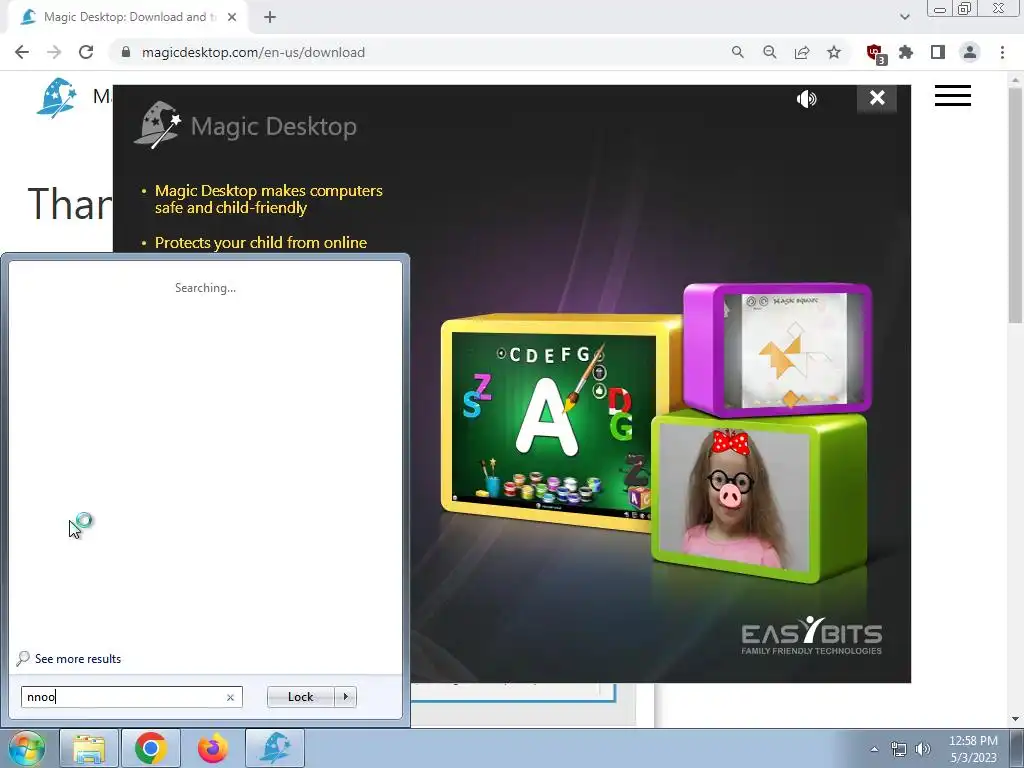Reload the Magic Desktop page
The width and height of the screenshot is (1024, 768).
(86, 52)
